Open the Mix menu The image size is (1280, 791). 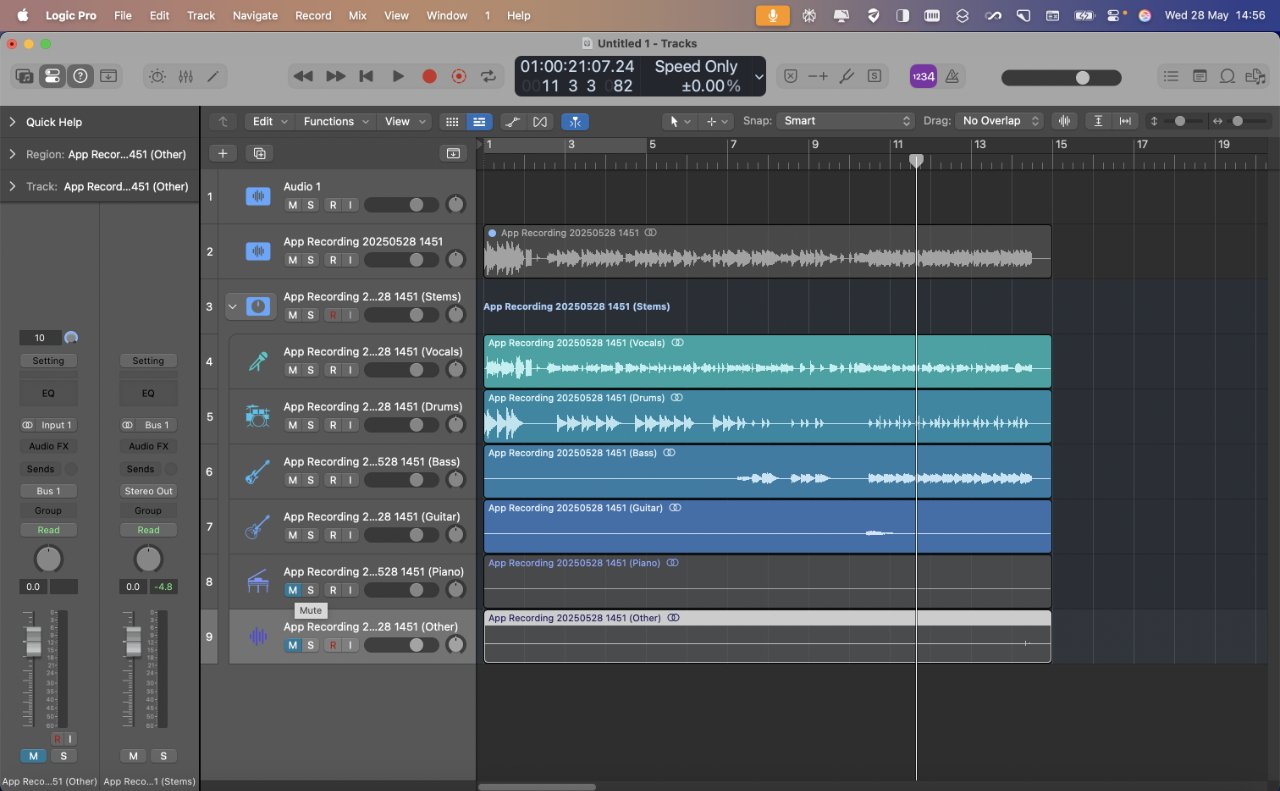(357, 15)
